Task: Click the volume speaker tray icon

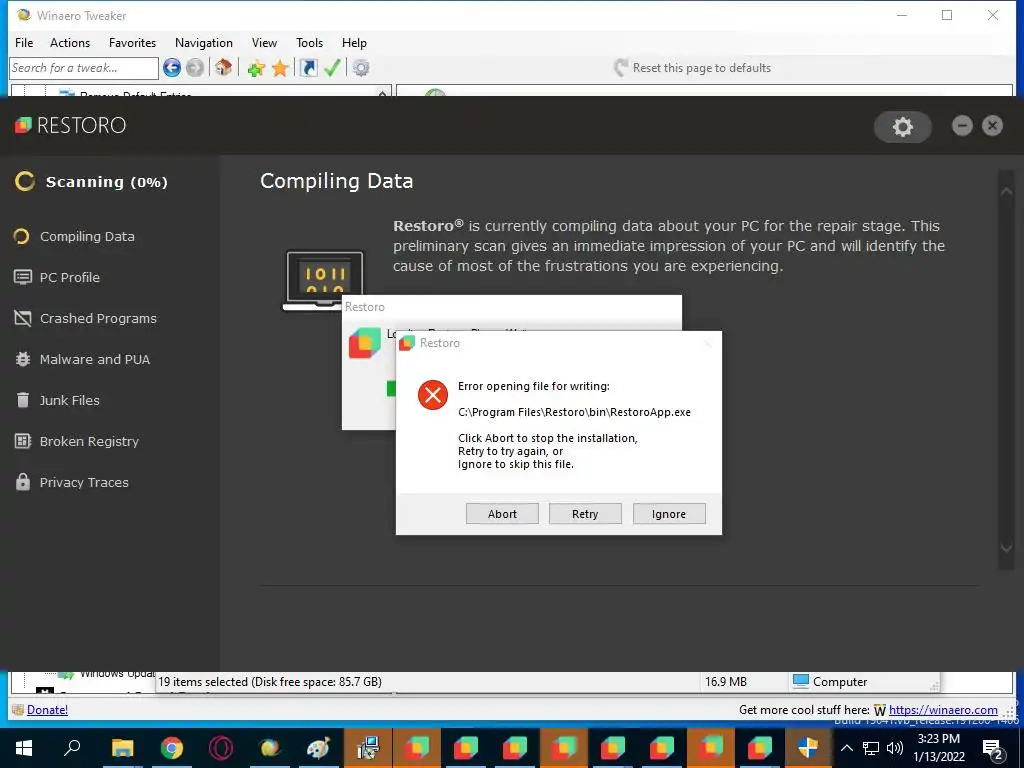Action: coord(895,748)
